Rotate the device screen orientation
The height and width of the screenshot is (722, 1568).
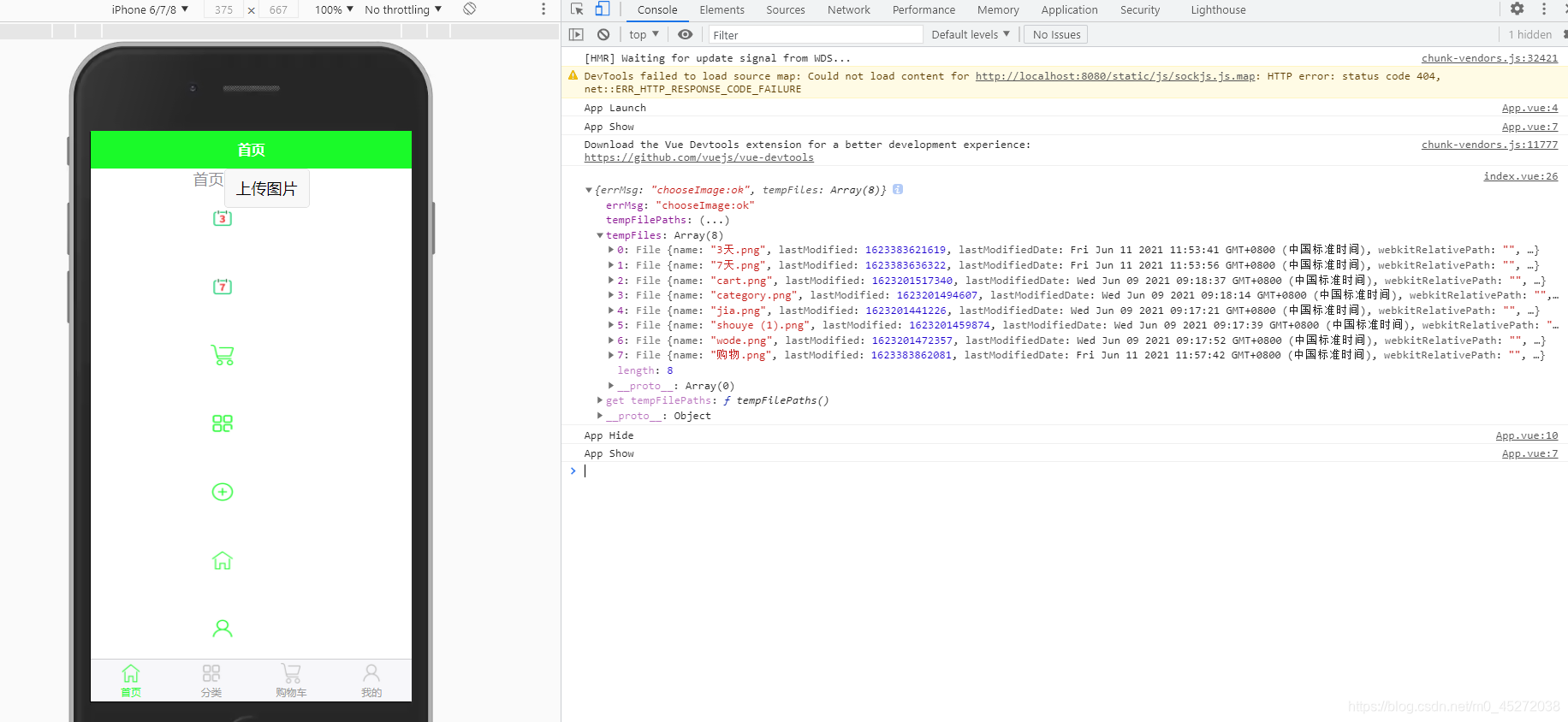click(469, 9)
